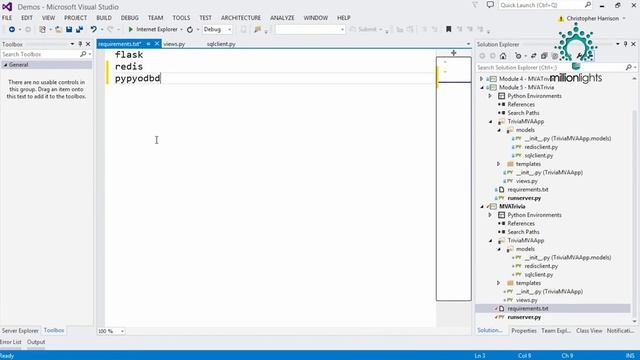
Task: Close the Toolbox panel
Action: coord(88,44)
